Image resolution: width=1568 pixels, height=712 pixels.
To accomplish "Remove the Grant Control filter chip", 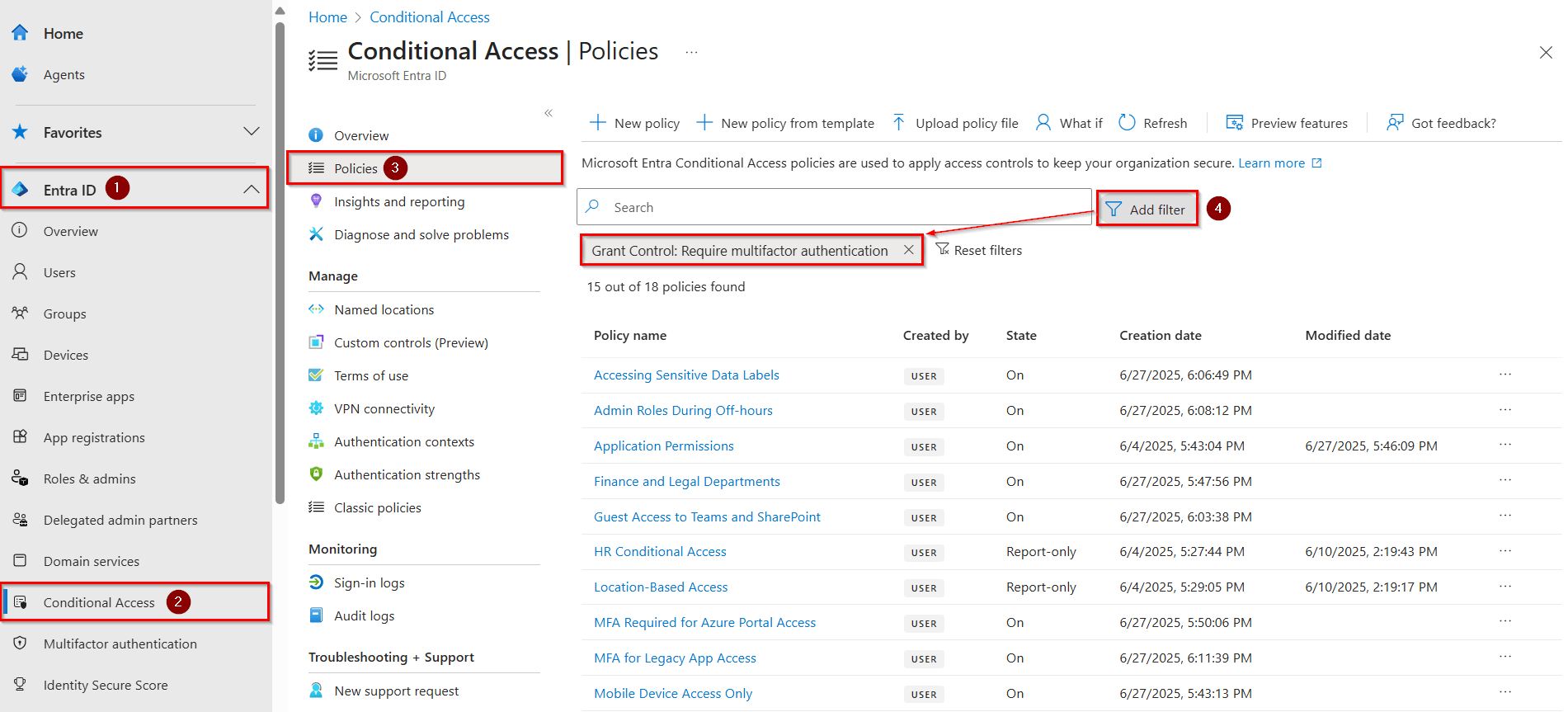I will click(908, 250).
